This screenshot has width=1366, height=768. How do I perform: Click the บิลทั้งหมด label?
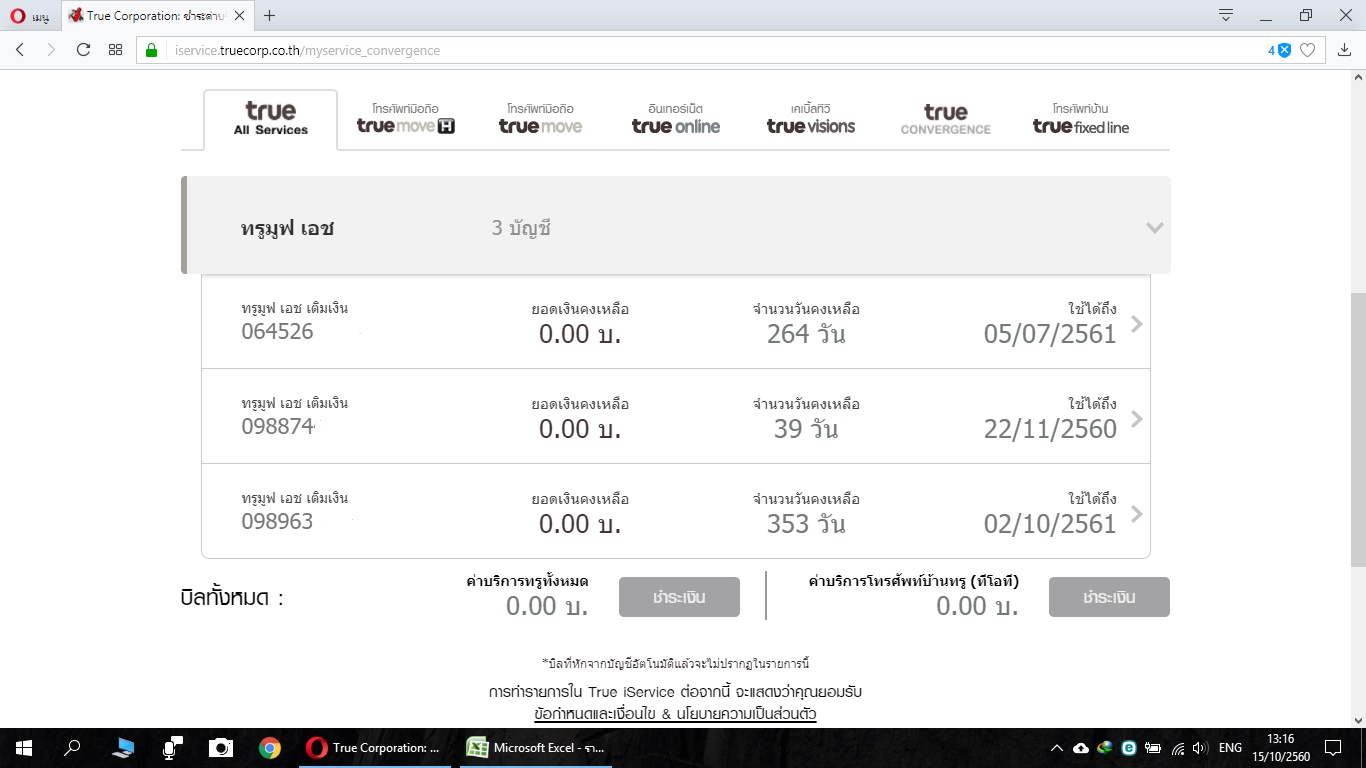[232, 598]
